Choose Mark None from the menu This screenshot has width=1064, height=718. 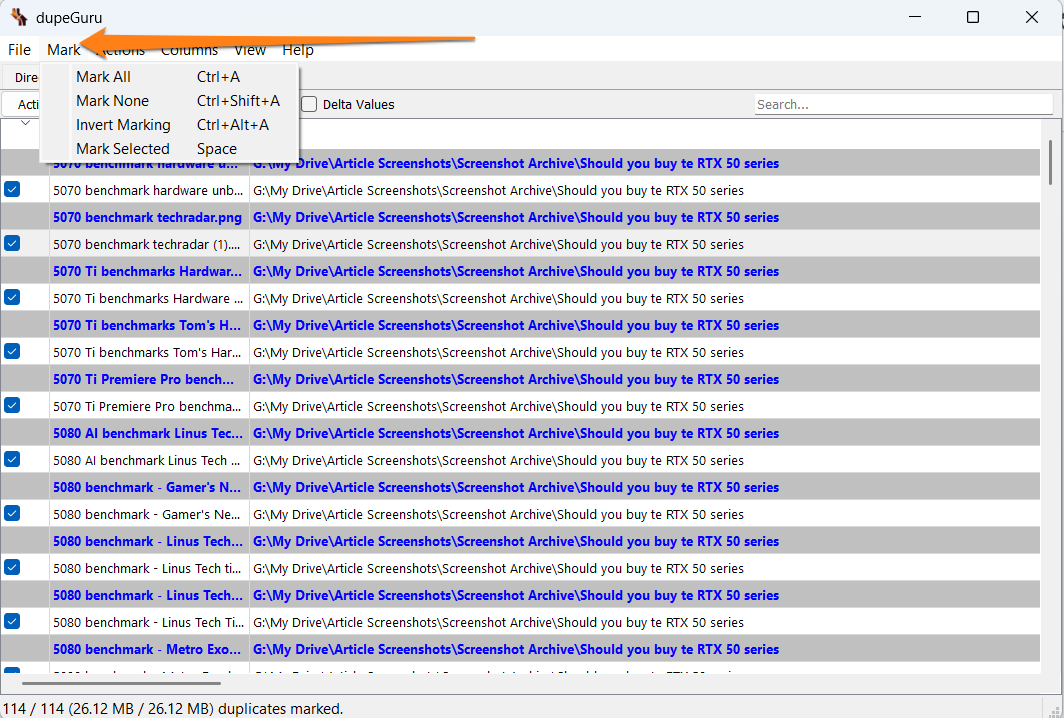[170, 100]
